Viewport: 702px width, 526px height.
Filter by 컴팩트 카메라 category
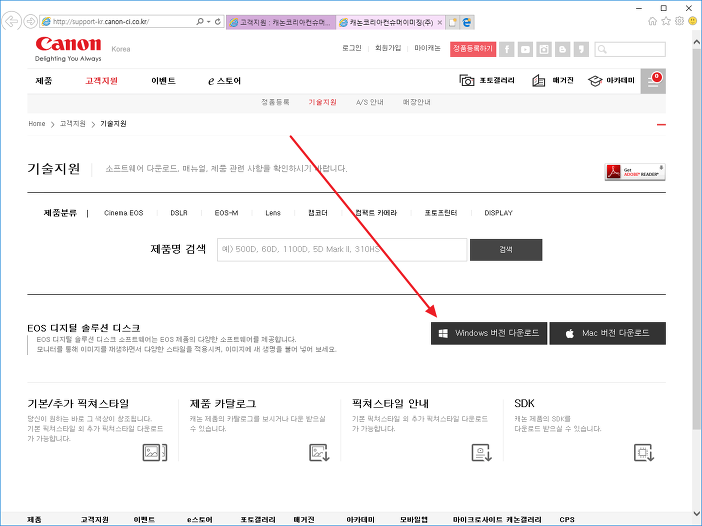[376, 213]
